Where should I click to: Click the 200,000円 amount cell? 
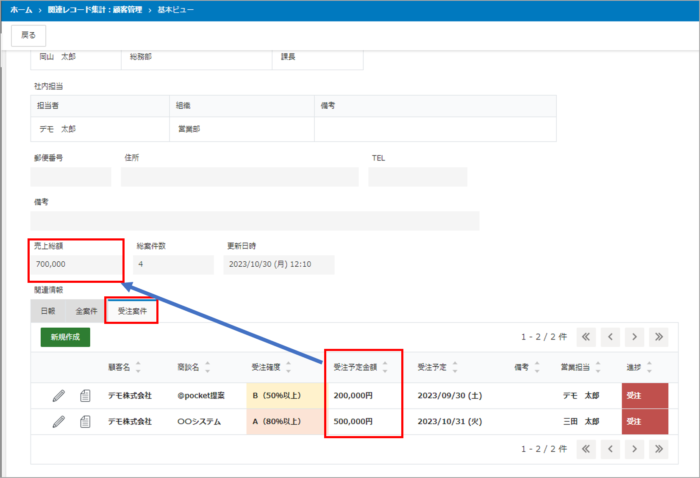coord(353,396)
